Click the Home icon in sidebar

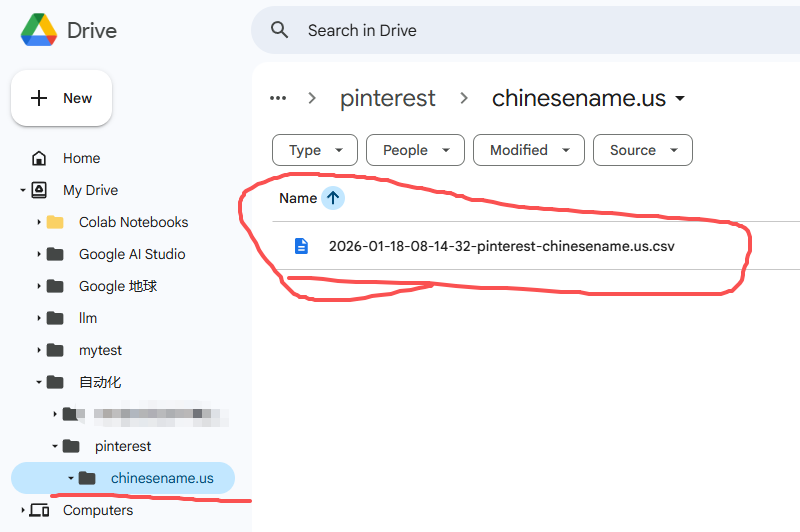[x=39, y=158]
